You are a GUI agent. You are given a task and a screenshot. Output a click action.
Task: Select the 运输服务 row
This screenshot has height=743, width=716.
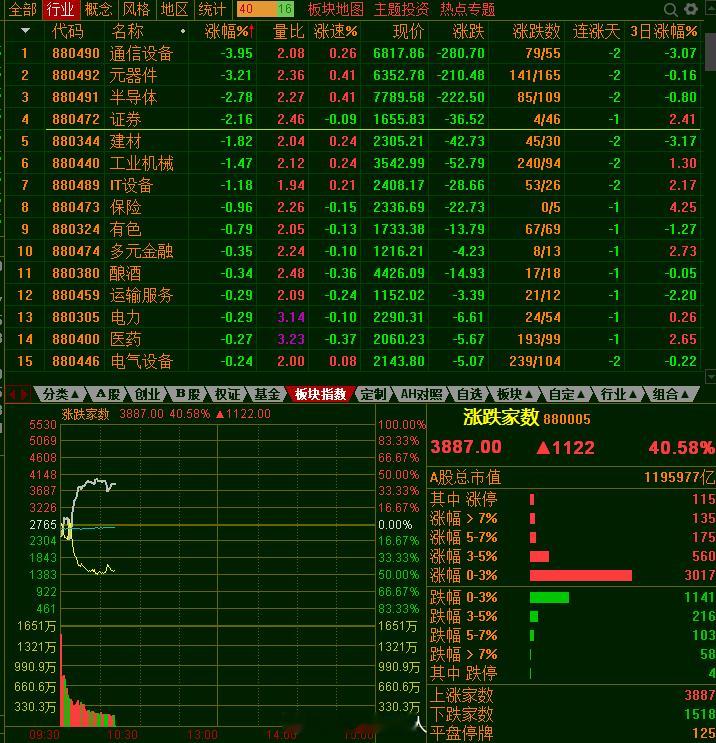tap(353, 295)
